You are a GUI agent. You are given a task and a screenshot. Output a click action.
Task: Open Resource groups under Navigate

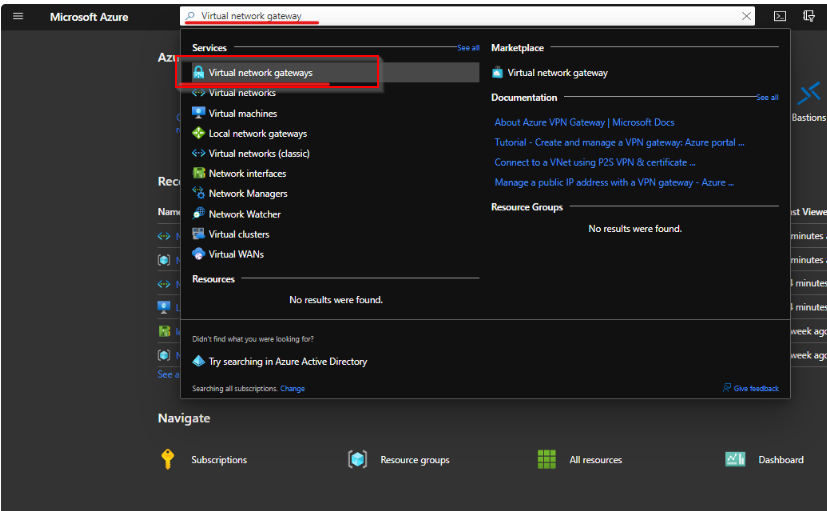point(415,460)
